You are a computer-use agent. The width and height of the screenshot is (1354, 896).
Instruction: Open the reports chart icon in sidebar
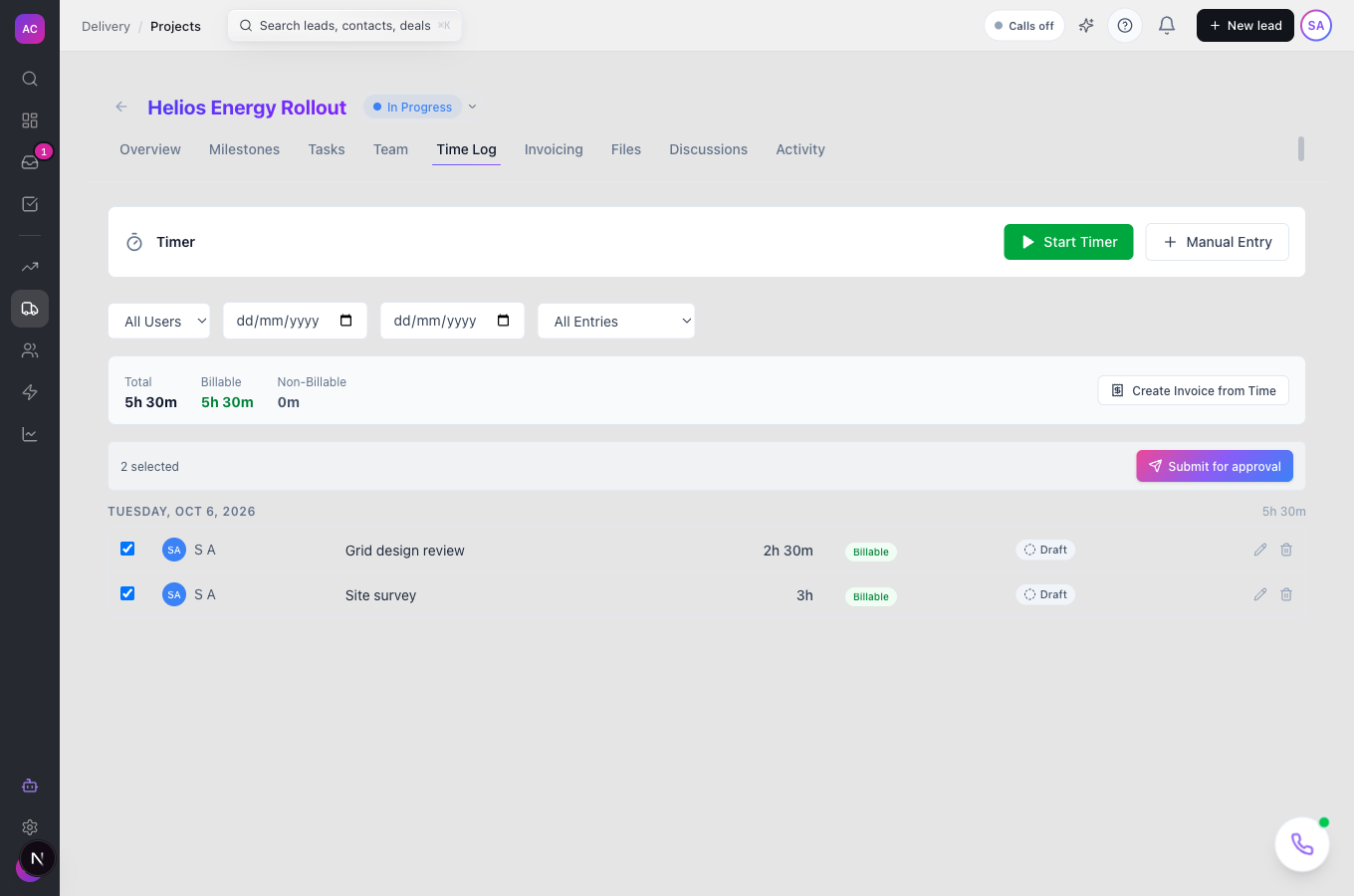(x=30, y=434)
